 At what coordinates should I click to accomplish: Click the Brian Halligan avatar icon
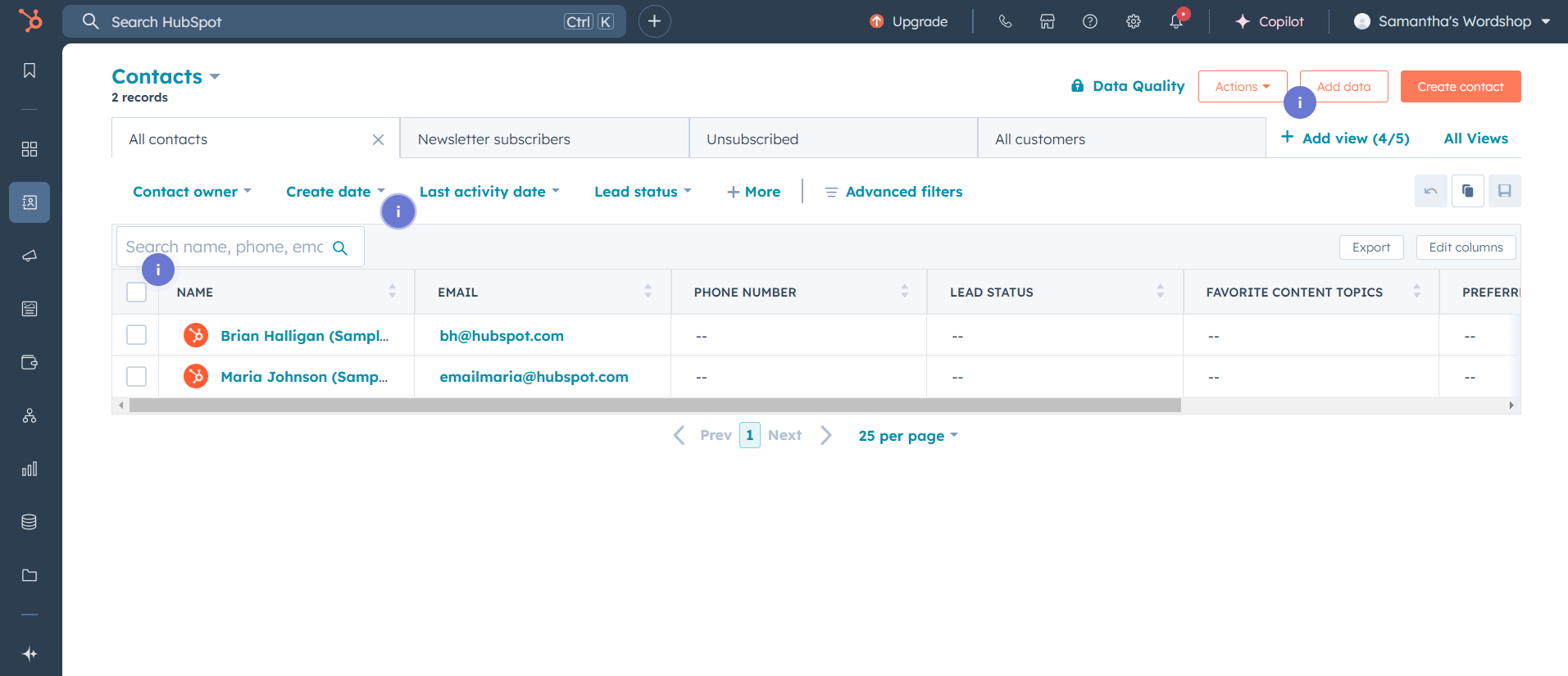coord(196,335)
